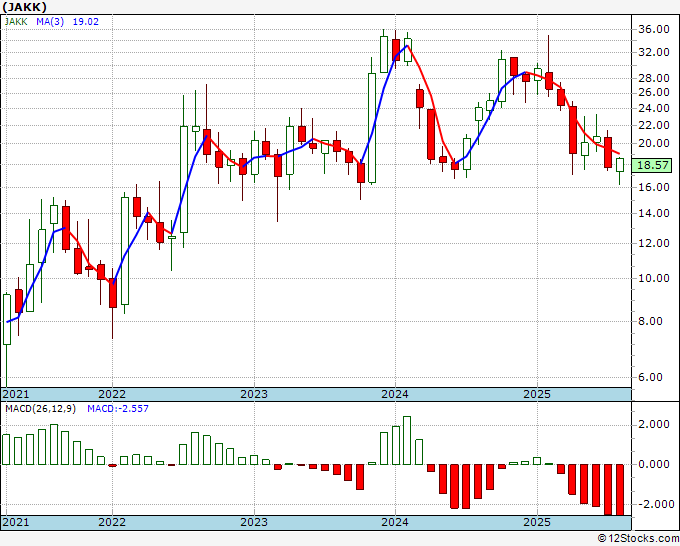The width and height of the screenshot is (680, 546).
Task: Click the 2023 label on price chart axis
Action: pyautogui.click(x=254, y=394)
